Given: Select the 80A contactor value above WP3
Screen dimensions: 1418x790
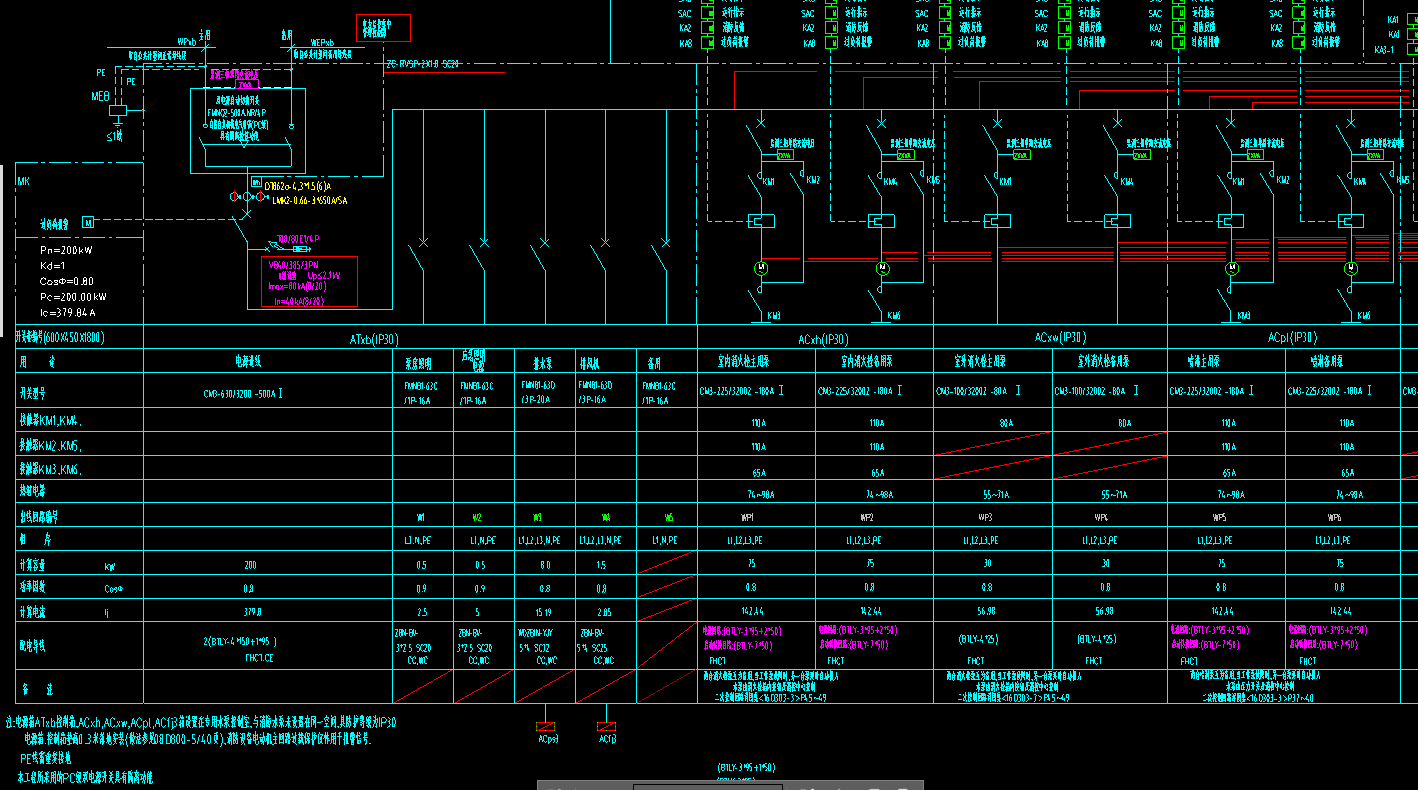Looking at the screenshot, I should 1006,423.
